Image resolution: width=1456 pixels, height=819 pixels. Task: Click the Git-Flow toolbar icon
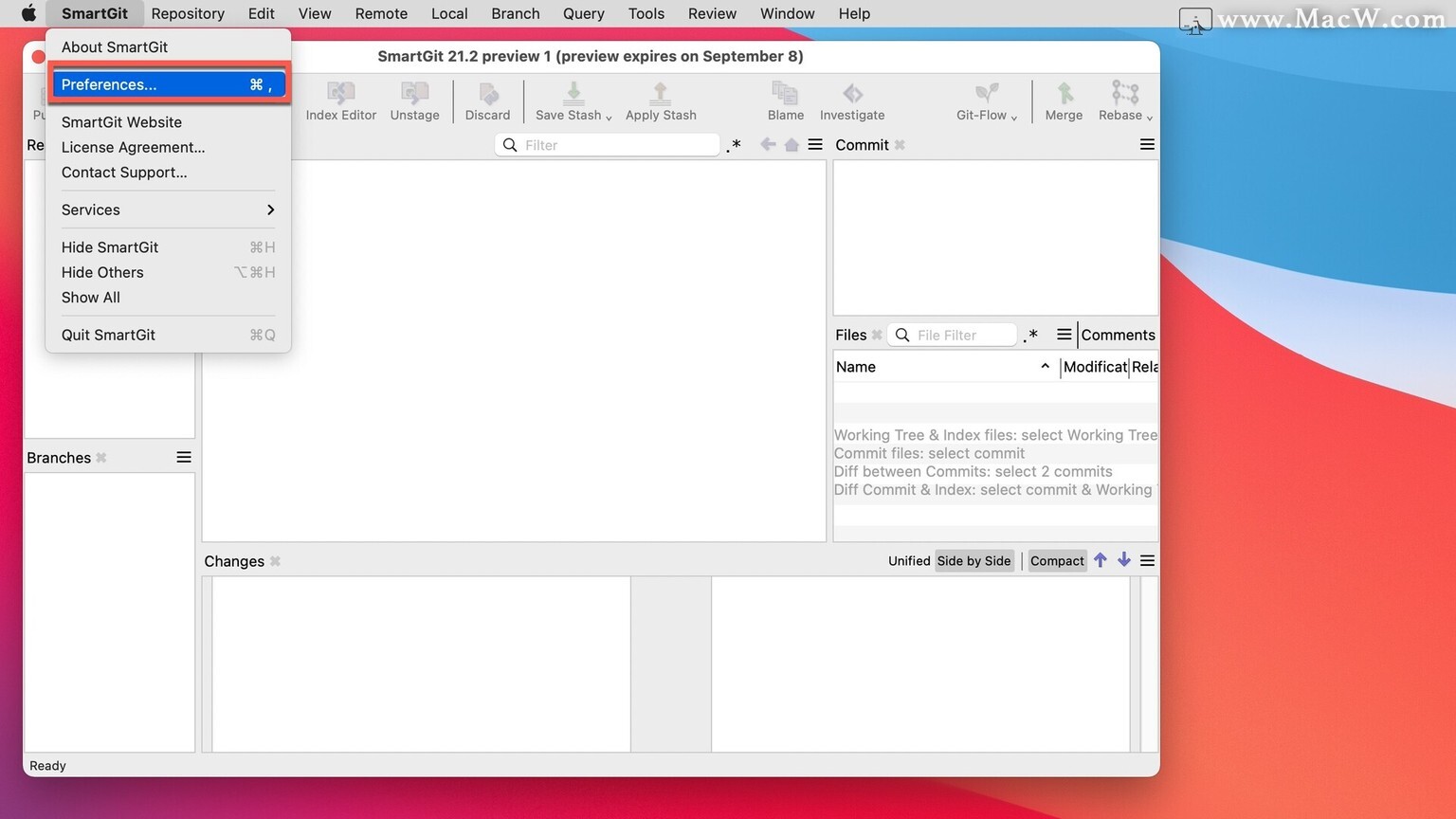[x=986, y=93]
